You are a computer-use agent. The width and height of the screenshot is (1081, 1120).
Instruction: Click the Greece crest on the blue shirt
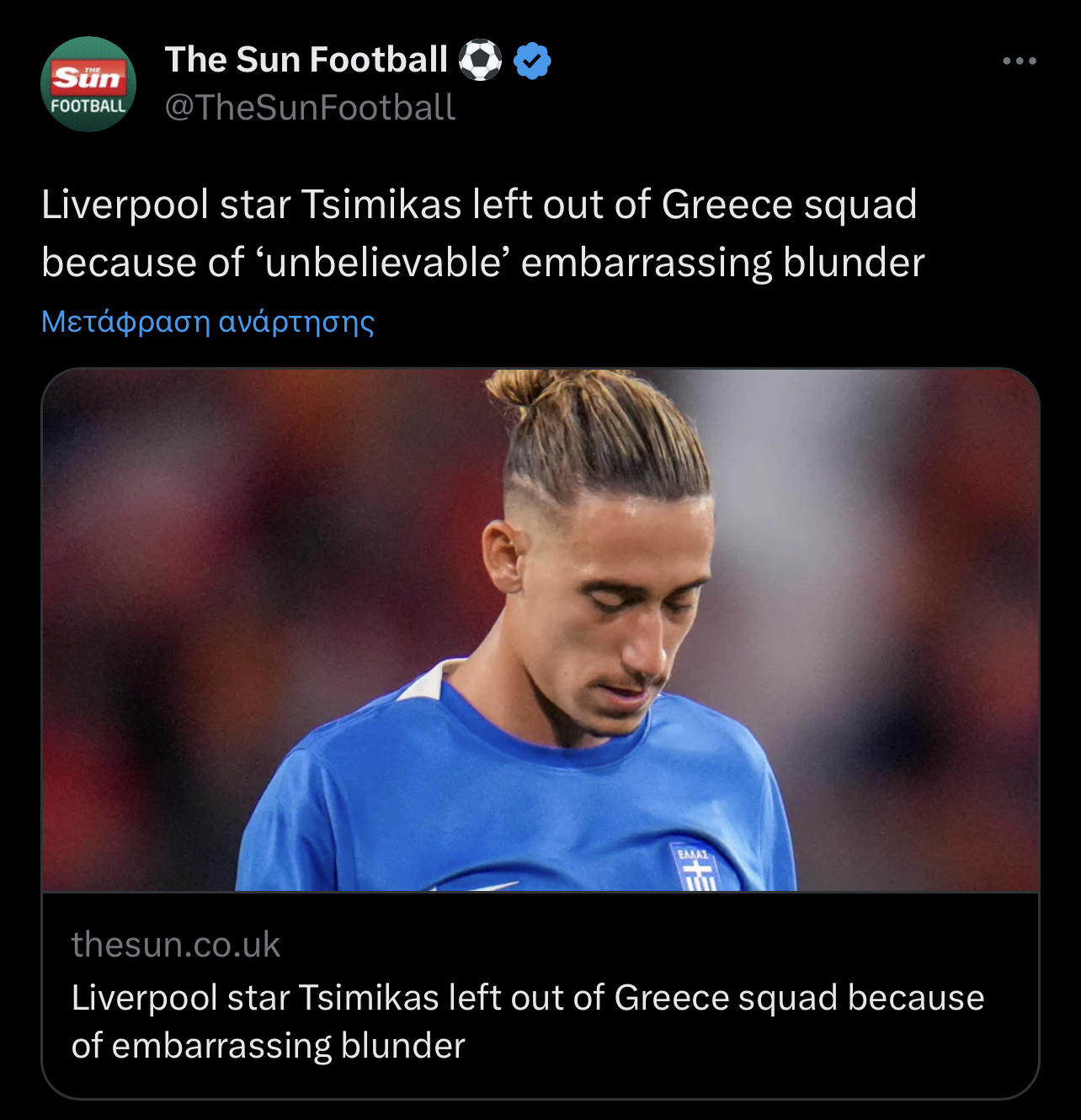pyautogui.click(x=694, y=869)
